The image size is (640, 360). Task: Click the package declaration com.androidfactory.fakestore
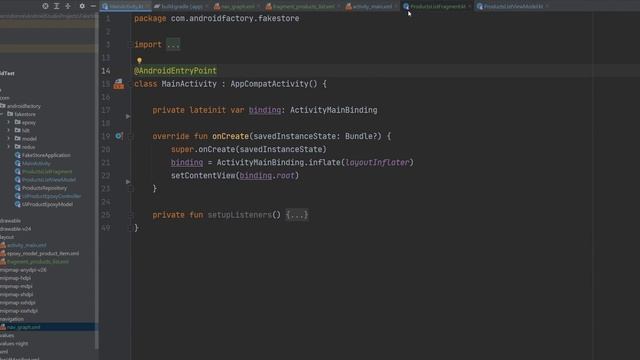[235, 18]
